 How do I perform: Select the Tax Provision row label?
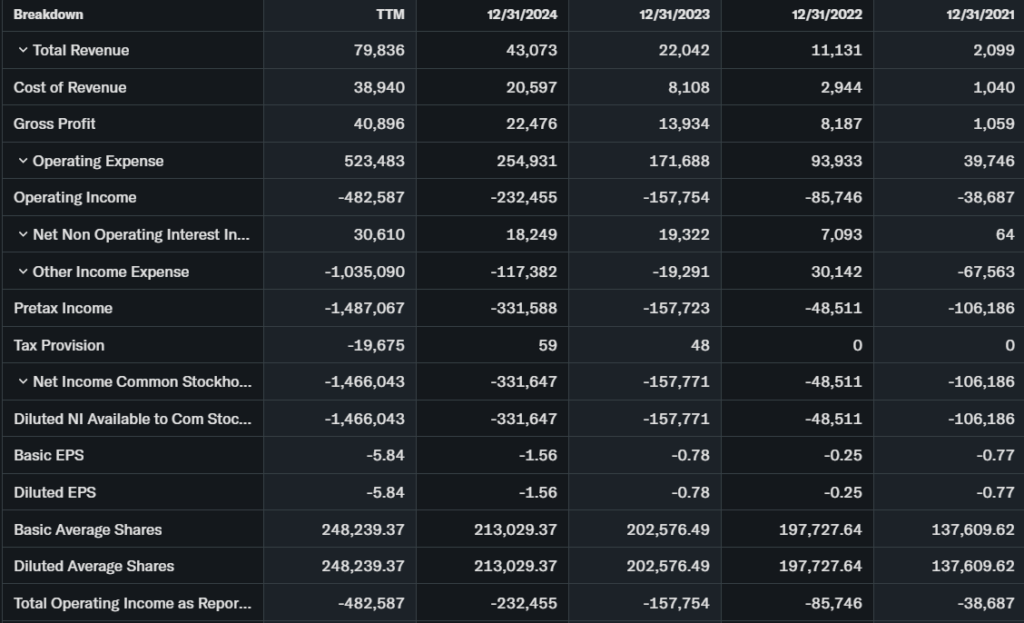pos(59,345)
